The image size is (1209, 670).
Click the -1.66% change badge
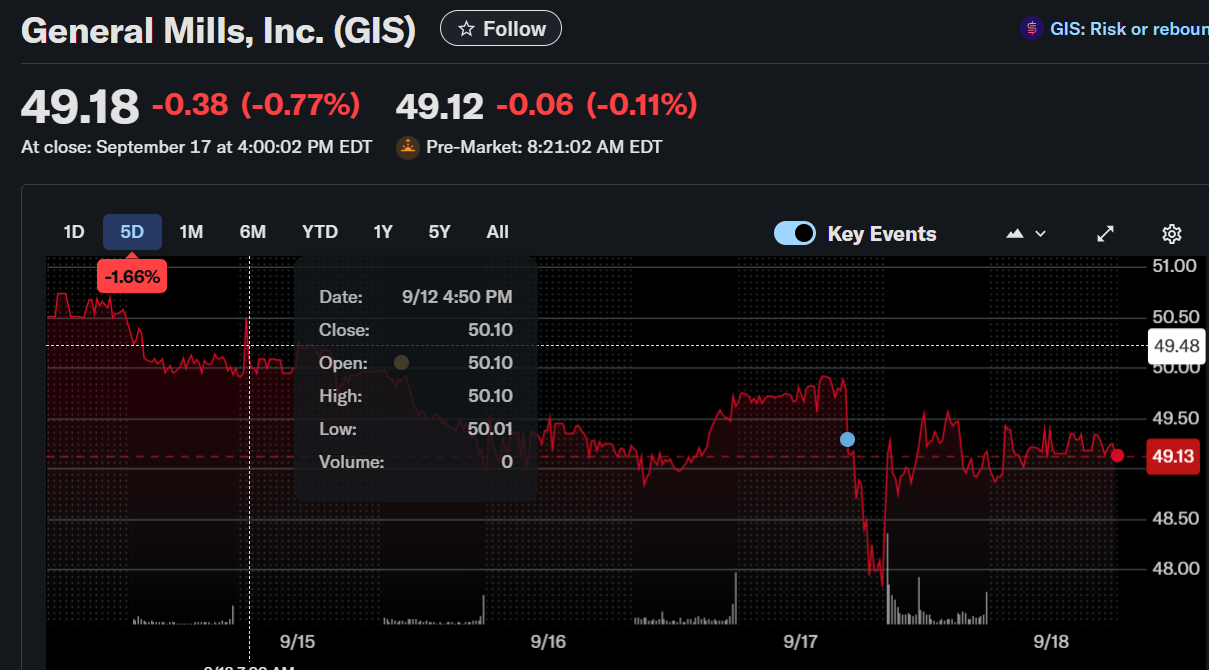(132, 277)
